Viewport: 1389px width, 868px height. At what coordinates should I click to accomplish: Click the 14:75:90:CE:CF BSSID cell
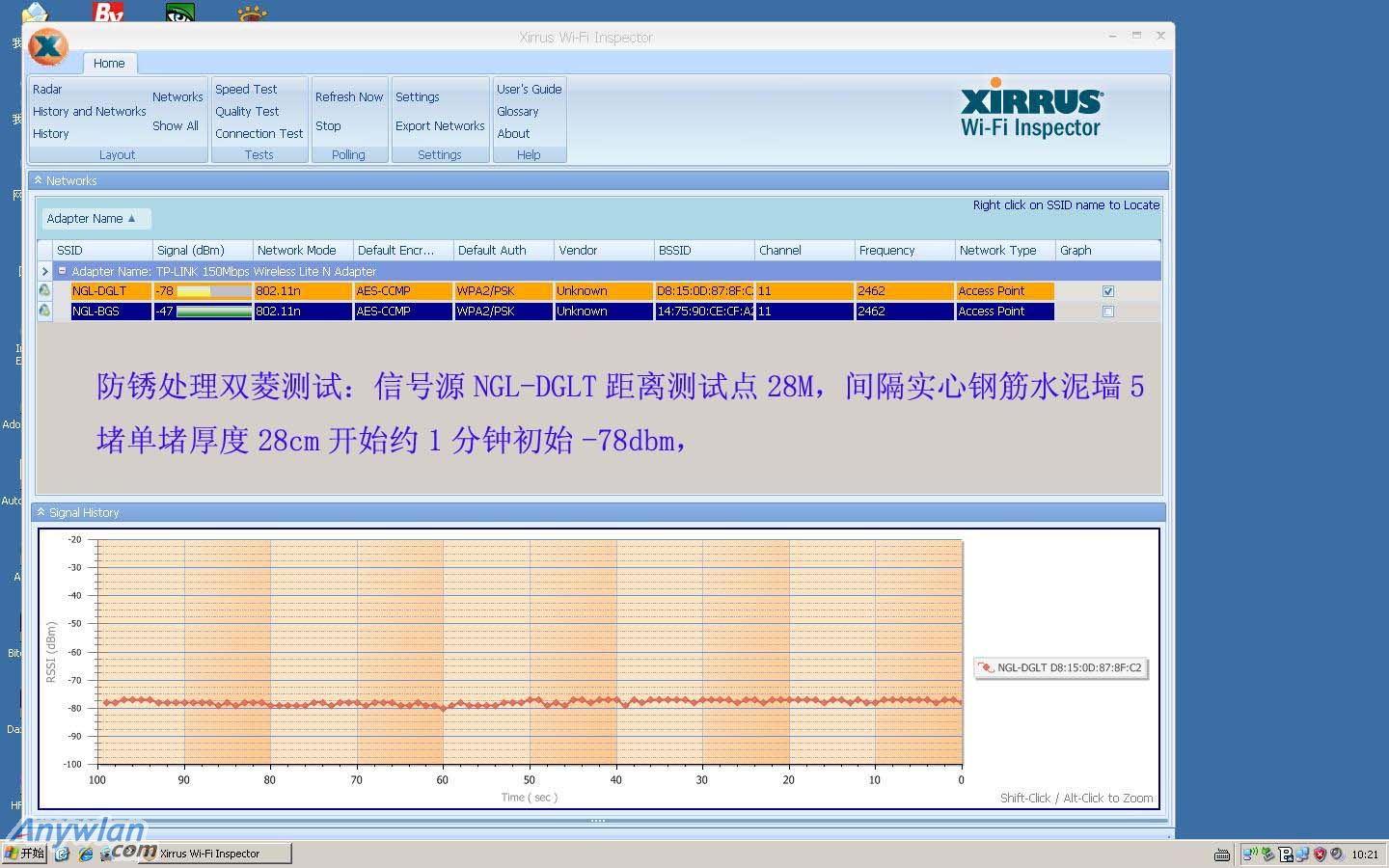tap(704, 312)
